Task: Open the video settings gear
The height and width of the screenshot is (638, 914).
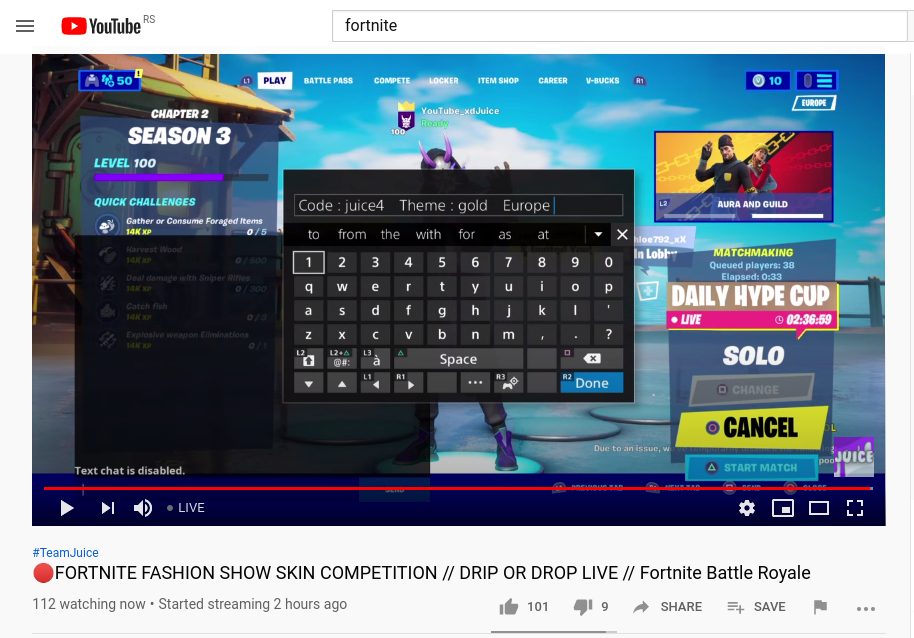Action: (747, 508)
